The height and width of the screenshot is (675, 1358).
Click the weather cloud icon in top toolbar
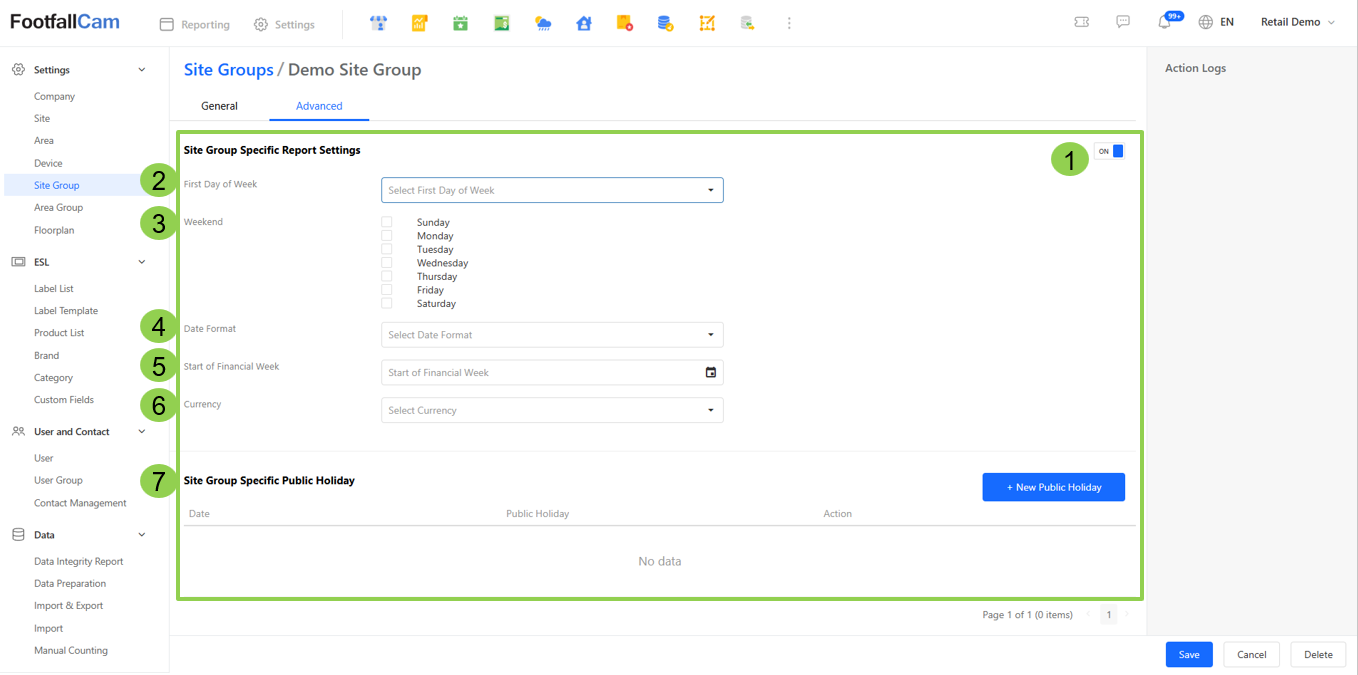tap(543, 23)
